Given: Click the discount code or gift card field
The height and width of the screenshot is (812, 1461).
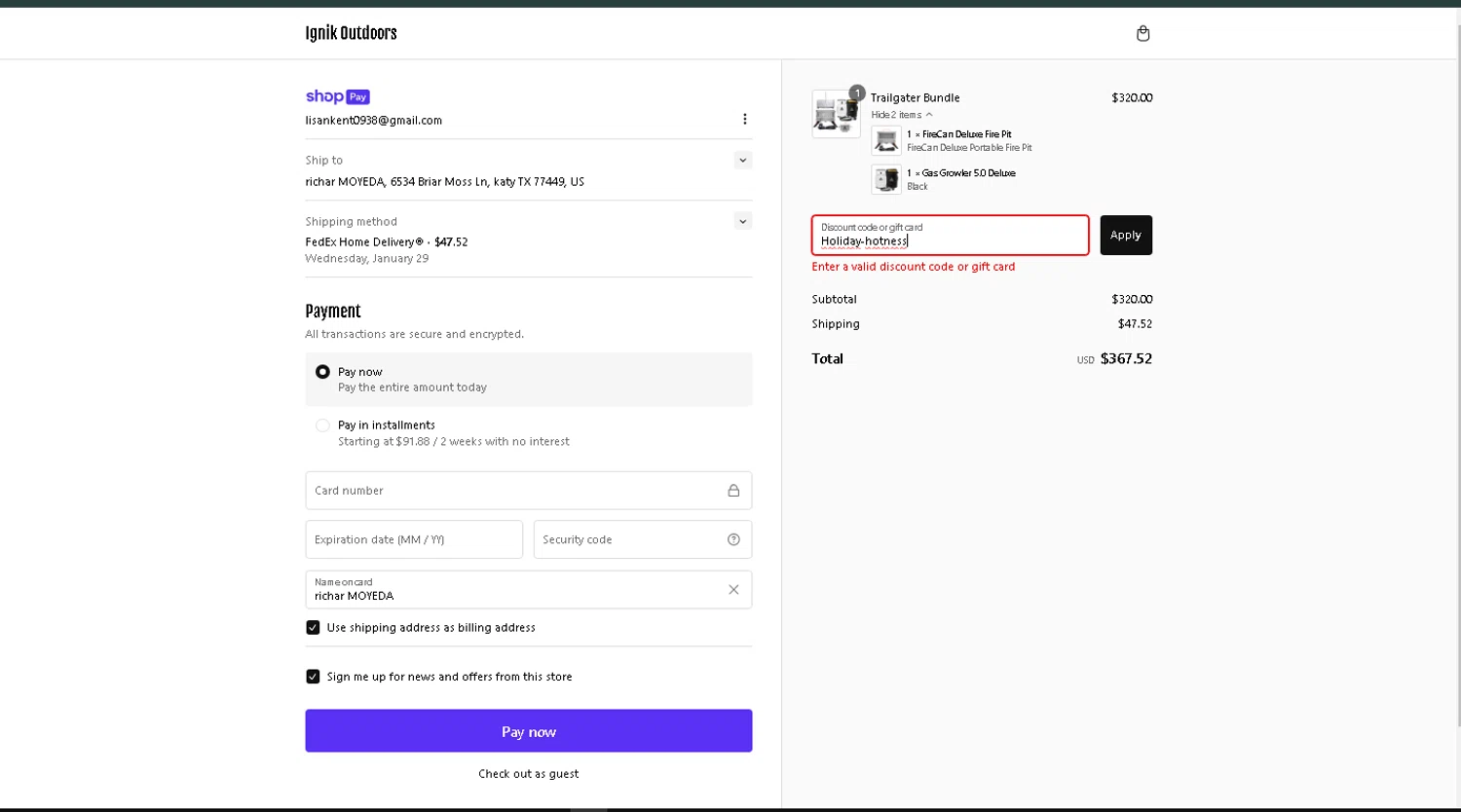Looking at the screenshot, I should point(950,235).
